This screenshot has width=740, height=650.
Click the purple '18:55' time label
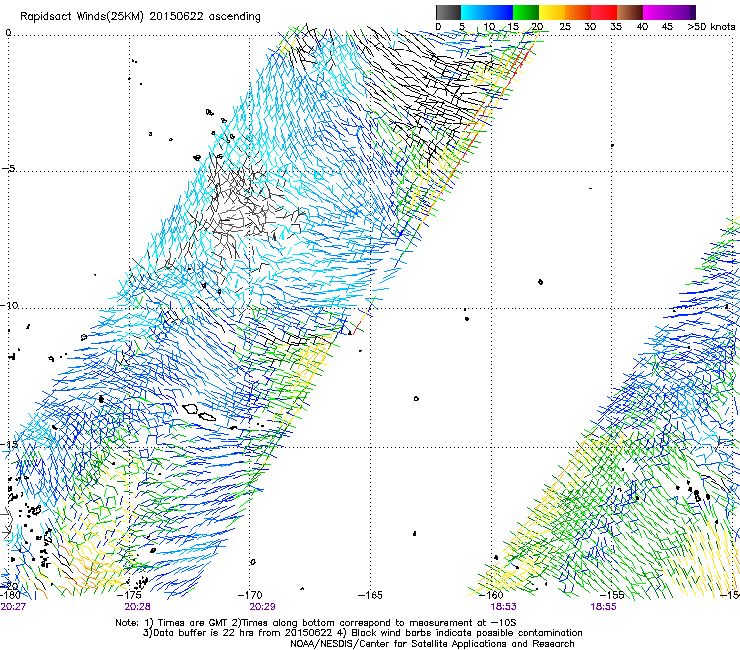pos(603,607)
